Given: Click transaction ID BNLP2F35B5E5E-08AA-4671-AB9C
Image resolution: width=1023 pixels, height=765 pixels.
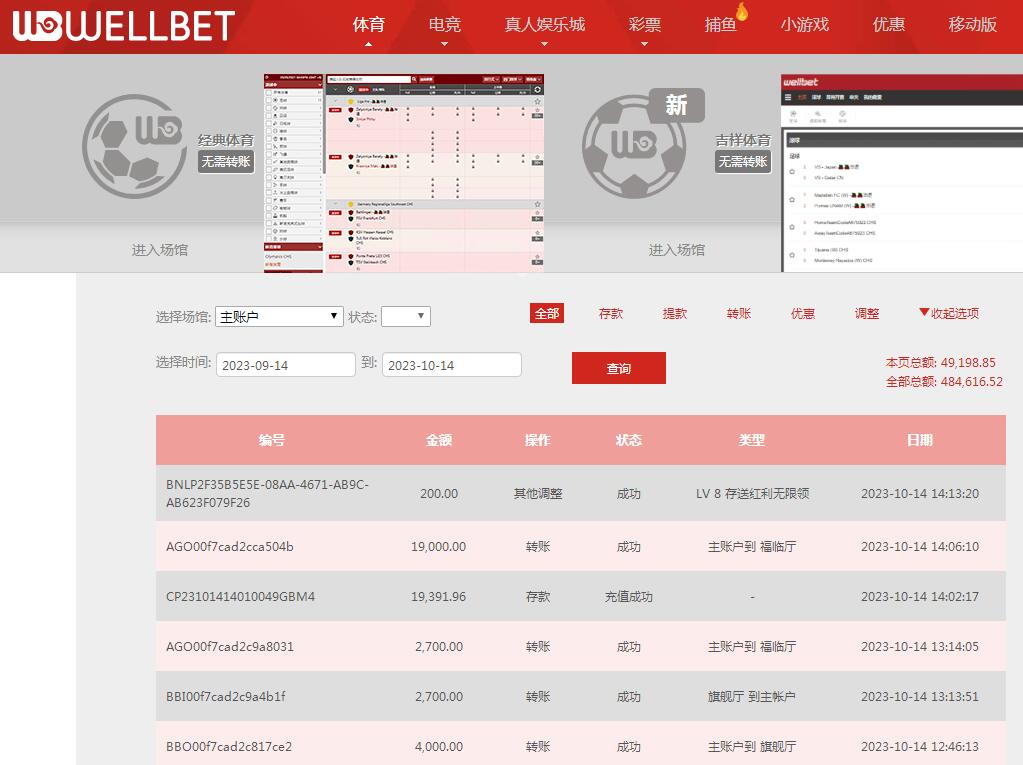Looking at the screenshot, I should (x=267, y=494).
